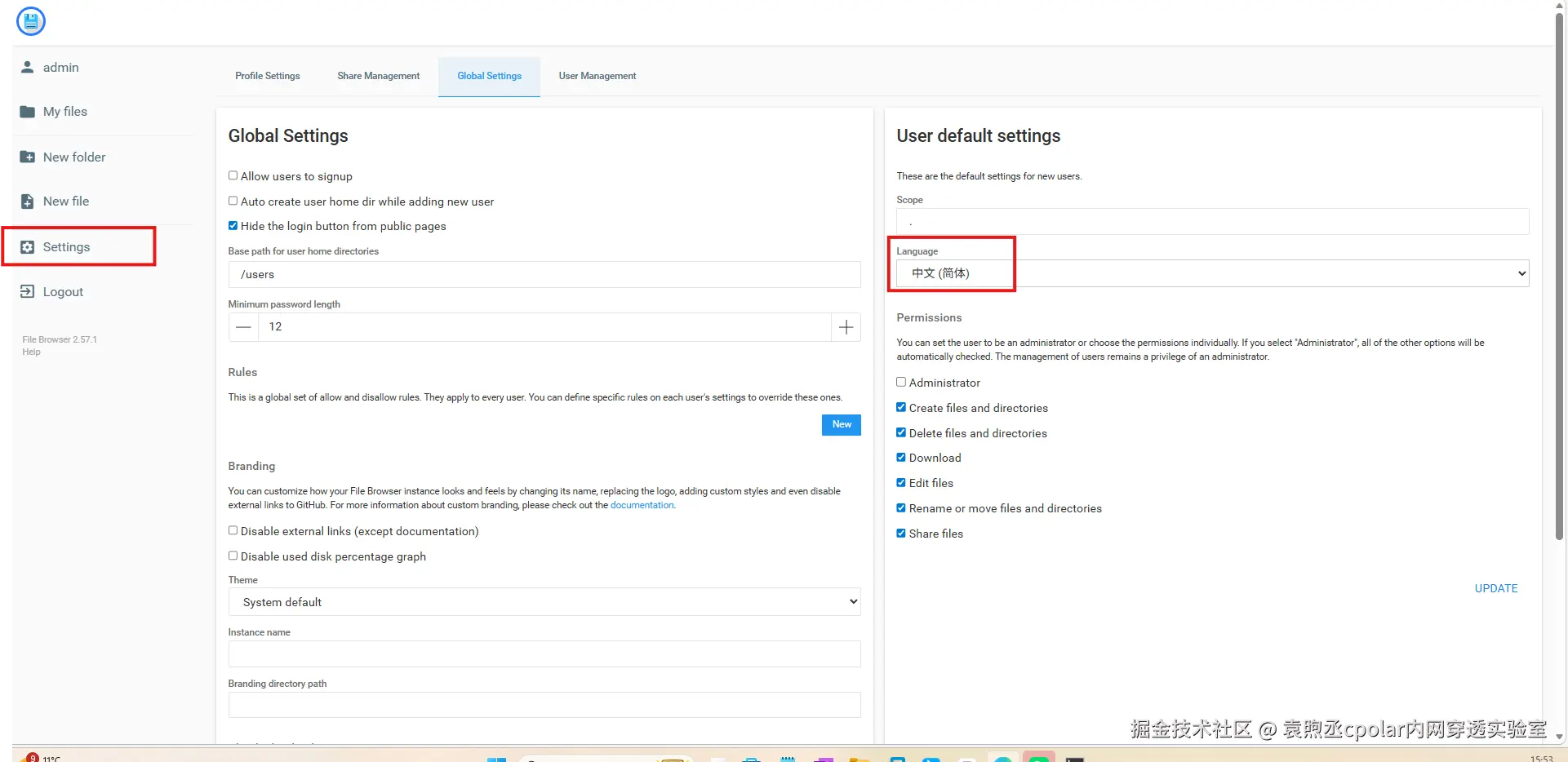Create a New folder from the sidebar

tap(63, 157)
